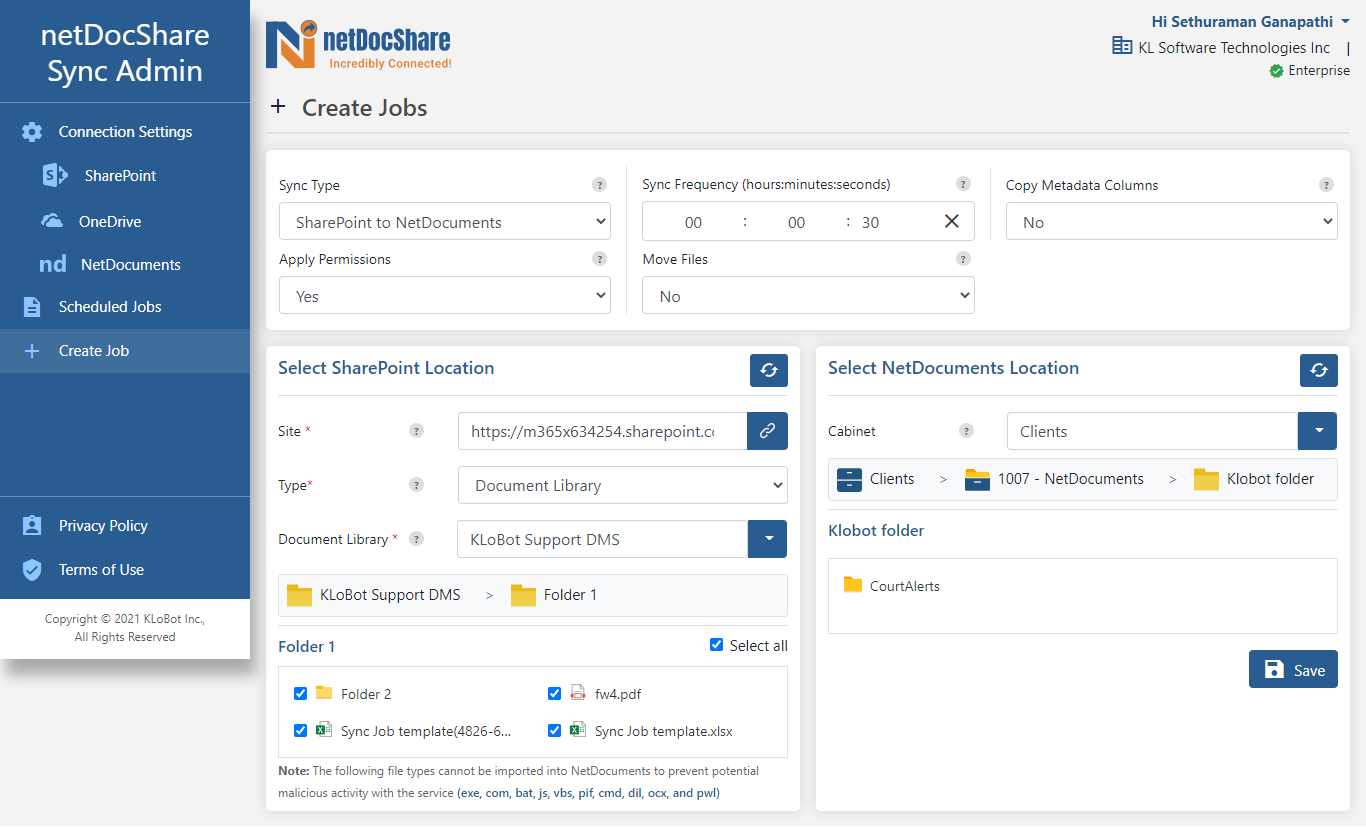Screen dimensions: 1366x827
Task: Expand the Cabinet dropdown arrow
Action: coord(1318,431)
